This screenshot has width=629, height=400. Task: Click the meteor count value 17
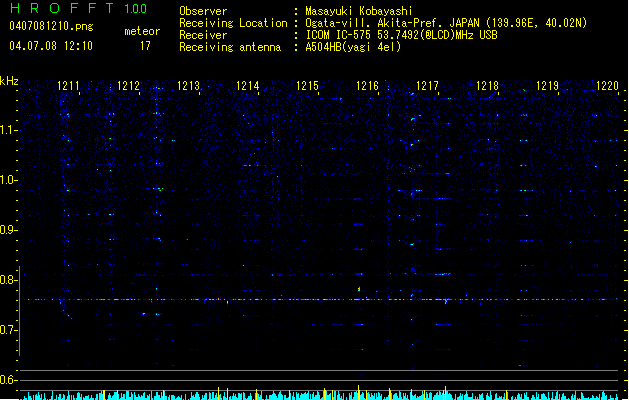pos(145,46)
